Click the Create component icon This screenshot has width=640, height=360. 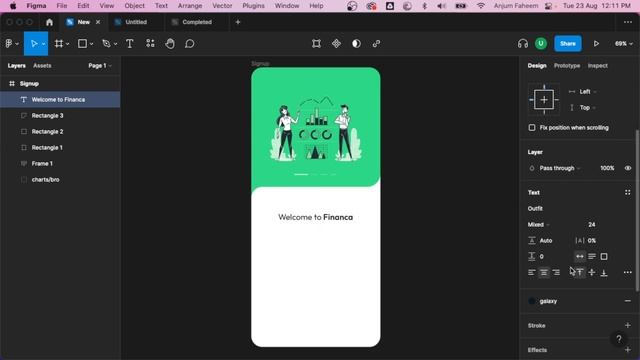coord(336,44)
